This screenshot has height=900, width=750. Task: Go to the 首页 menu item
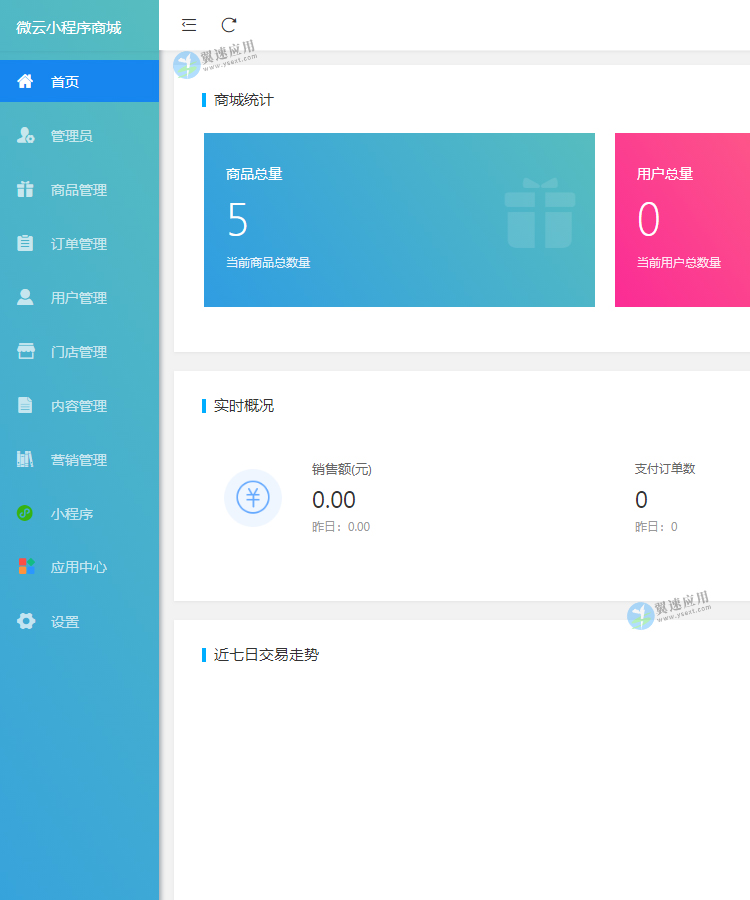click(x=65, y=82)
